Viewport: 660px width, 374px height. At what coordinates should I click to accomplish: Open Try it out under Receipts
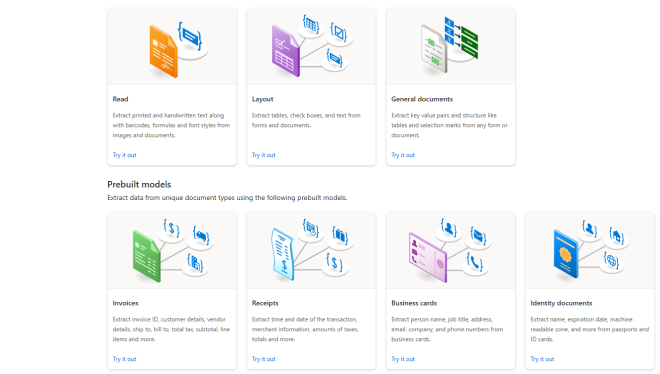coord(264,359)
